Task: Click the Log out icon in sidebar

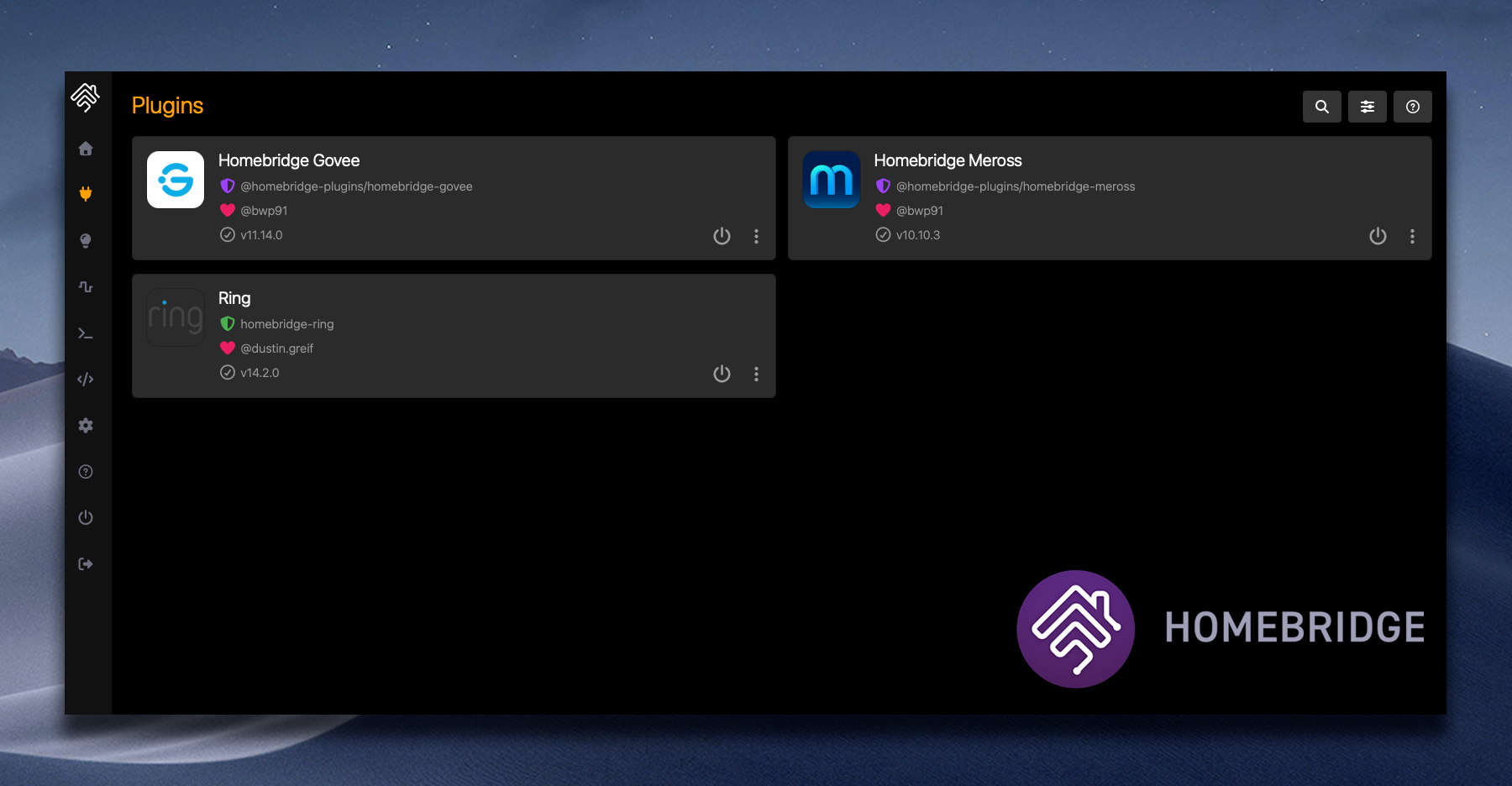Action: point(86,564)
